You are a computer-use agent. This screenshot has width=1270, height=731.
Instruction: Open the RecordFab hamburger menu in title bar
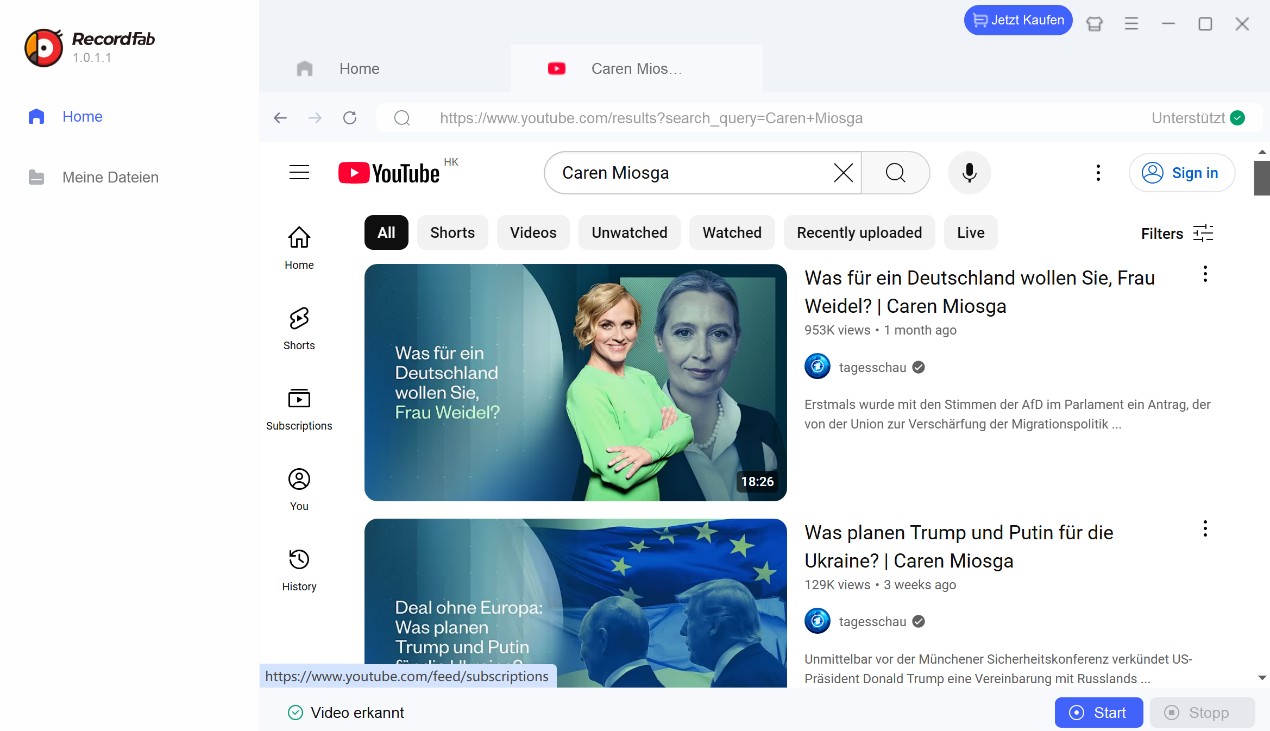(x=1131, y=24)
